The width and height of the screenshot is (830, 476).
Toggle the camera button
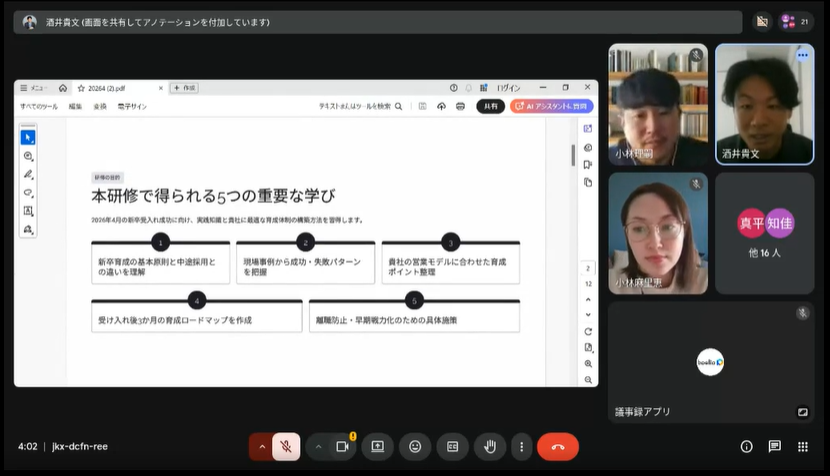pyautogui.click(x=342, y=447)
